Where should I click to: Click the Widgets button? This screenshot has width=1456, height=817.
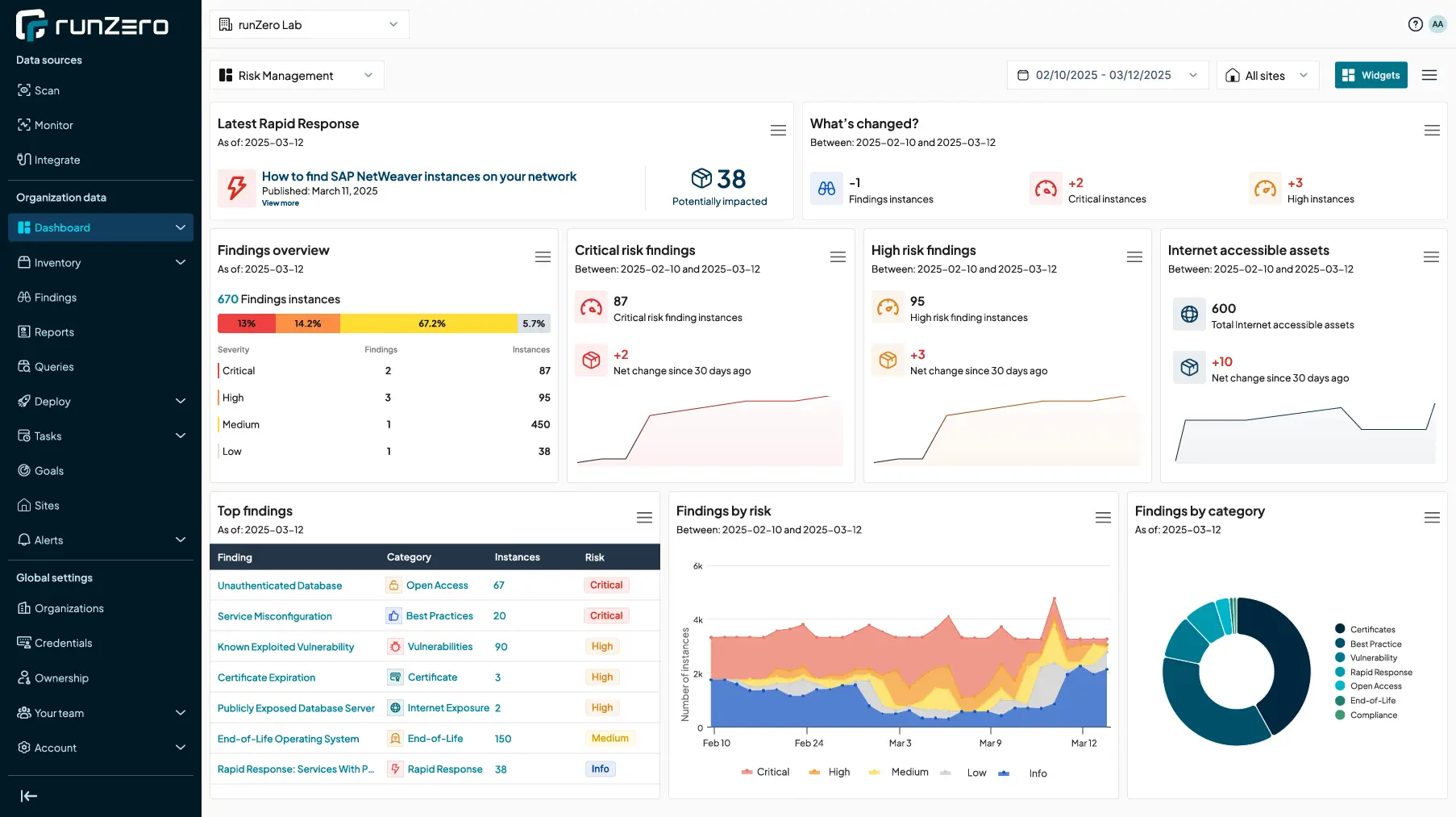[x=1371, y=75]
